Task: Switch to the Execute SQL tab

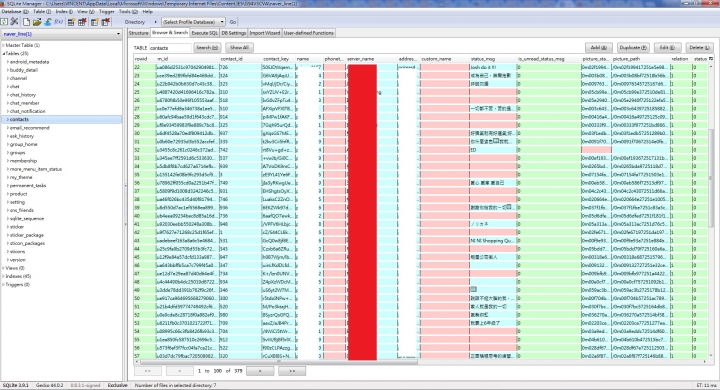Action: click(x=204, y=33)
